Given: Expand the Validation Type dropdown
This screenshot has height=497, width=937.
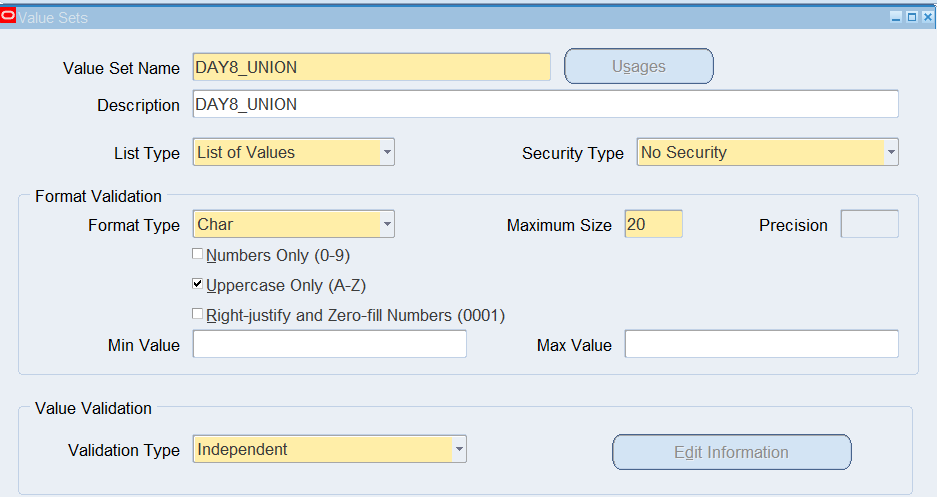Looking at the screenshot, I should 459,449.
